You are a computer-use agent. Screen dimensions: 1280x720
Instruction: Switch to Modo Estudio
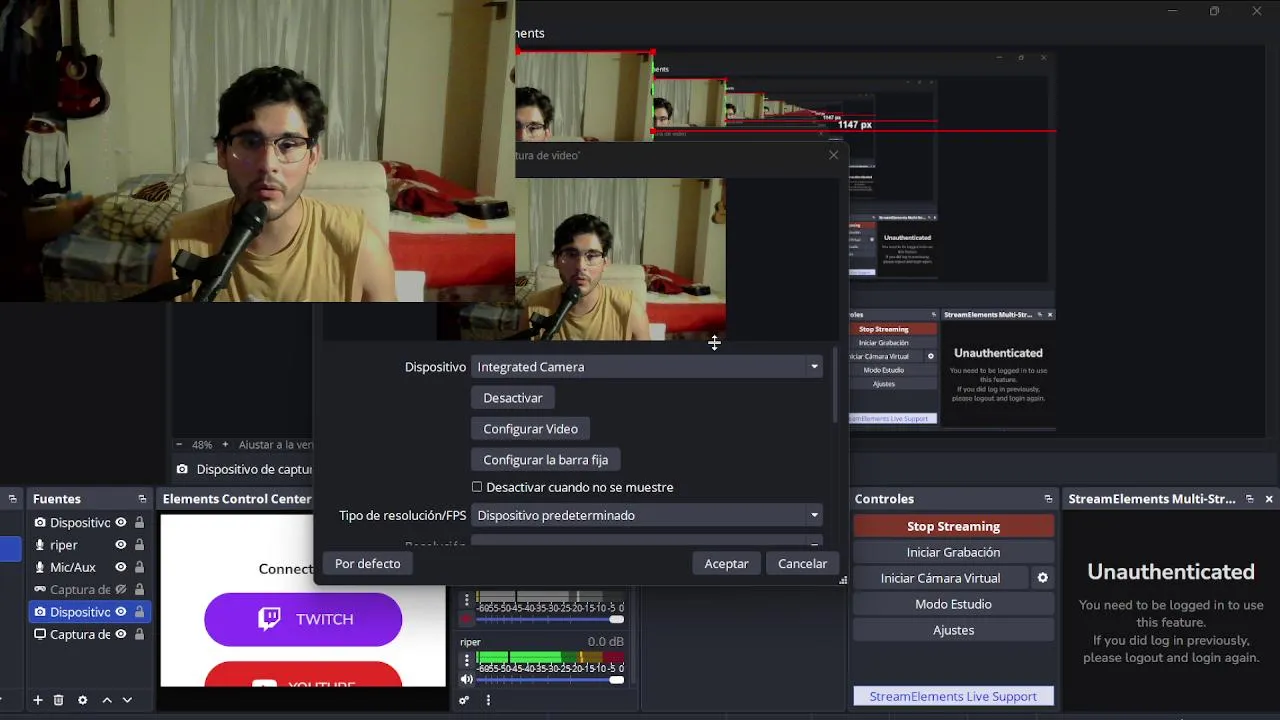click(953, 604)
